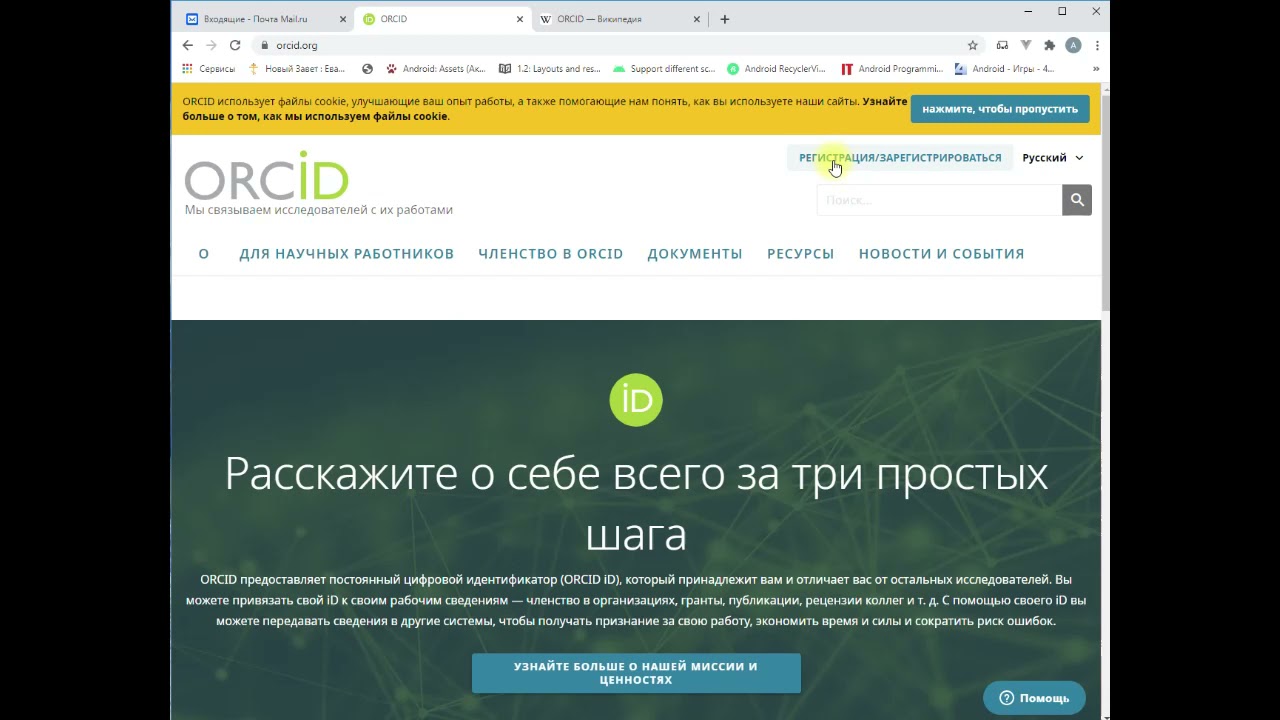Open the Для научных работников menu
The height and width of the screenshot is (720, 1280).
[346, 254]
